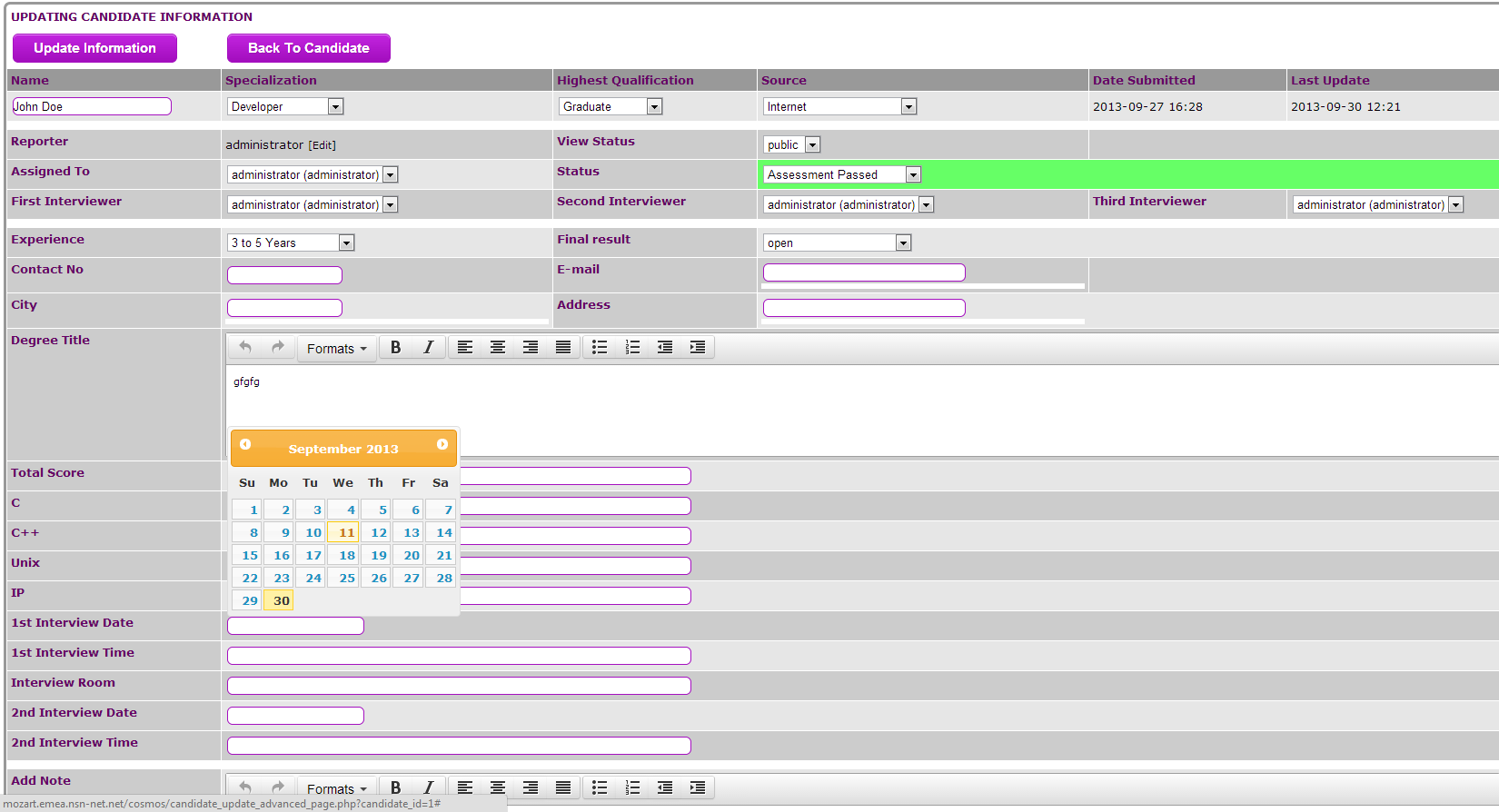Pick September 1 in the date picker

coord(247,510)
